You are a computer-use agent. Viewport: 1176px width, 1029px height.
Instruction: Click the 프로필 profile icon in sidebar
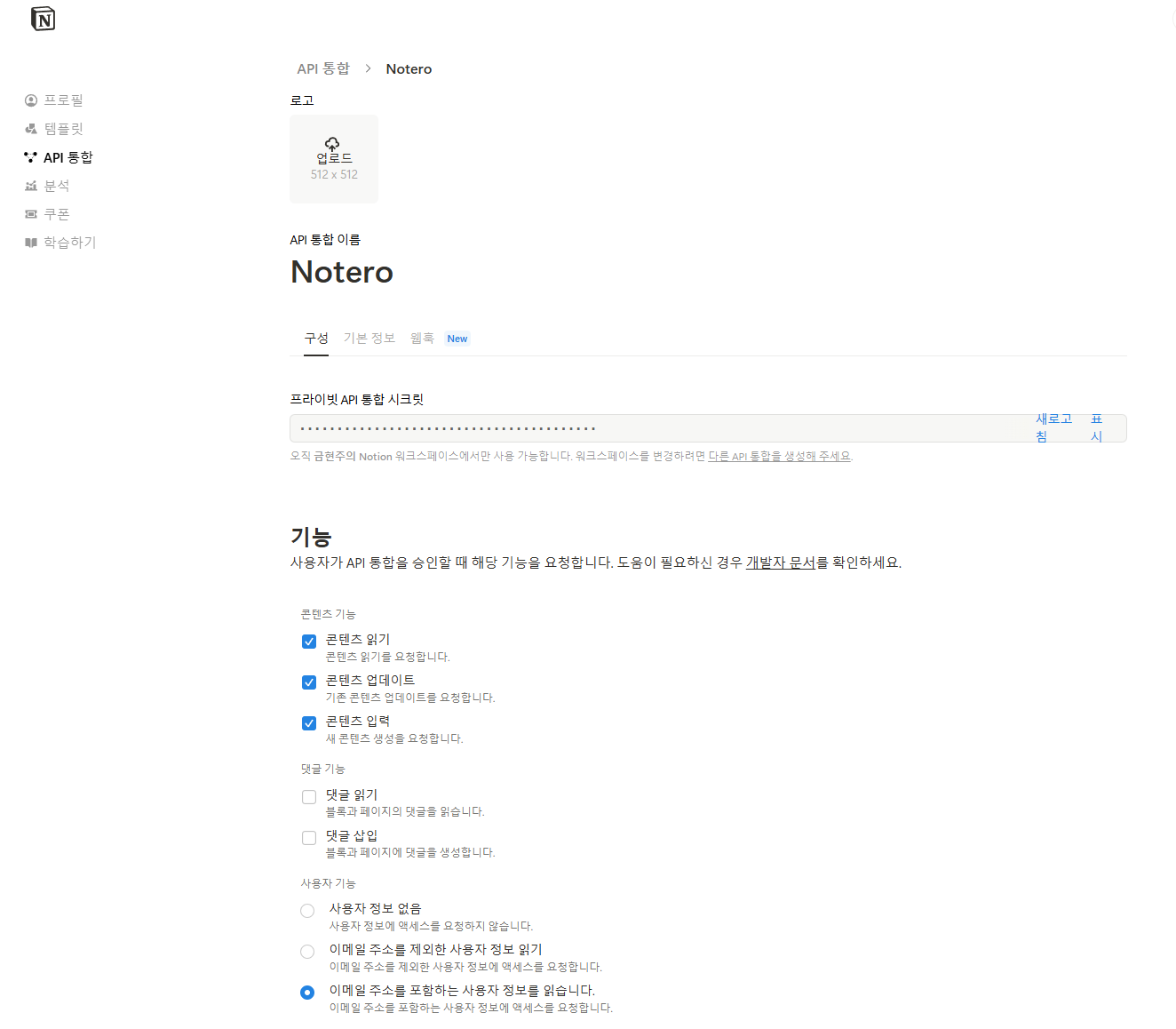(31, 100)
